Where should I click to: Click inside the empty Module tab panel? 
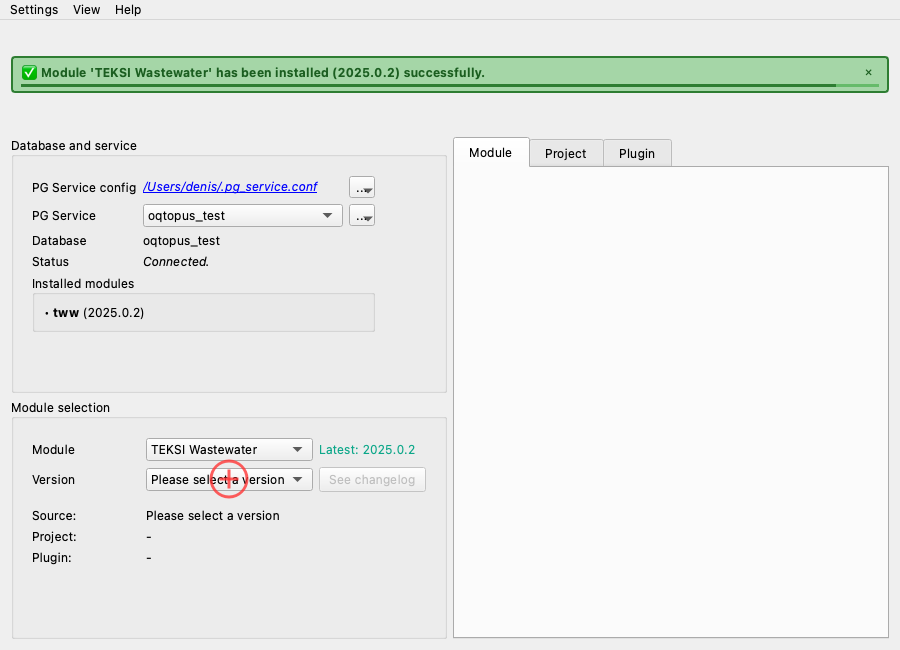click(670, 400)
